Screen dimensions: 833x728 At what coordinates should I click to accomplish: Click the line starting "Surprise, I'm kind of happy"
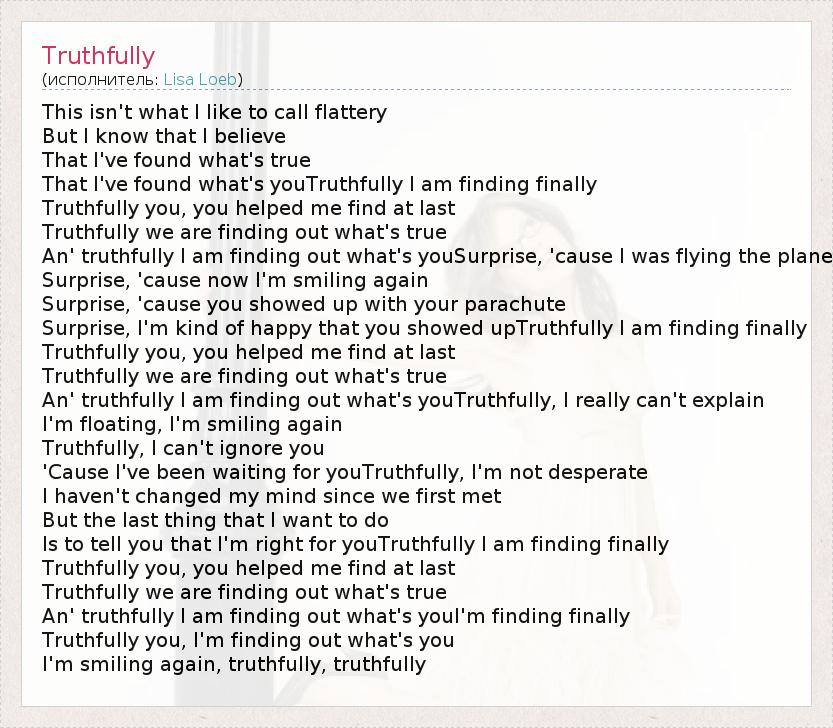(x=424, y=328)
